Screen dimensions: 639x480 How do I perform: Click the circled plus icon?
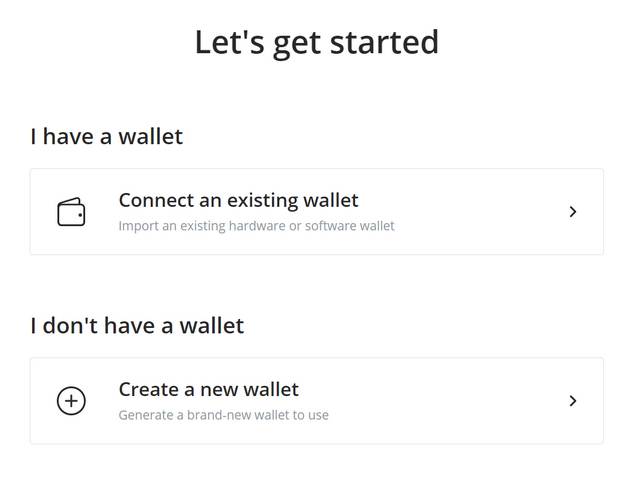tap(71, 401)
